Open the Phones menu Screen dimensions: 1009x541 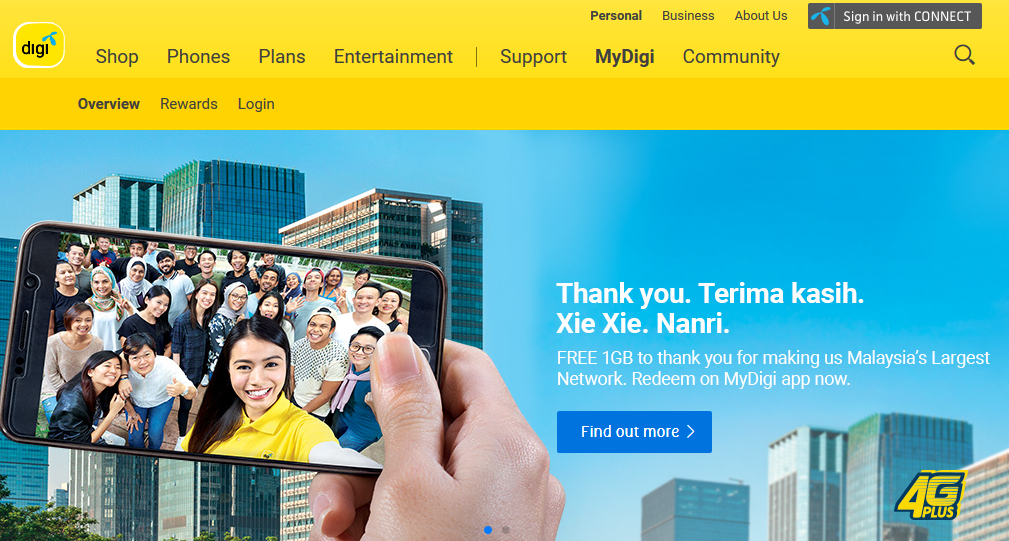click(x=198, y=57)
